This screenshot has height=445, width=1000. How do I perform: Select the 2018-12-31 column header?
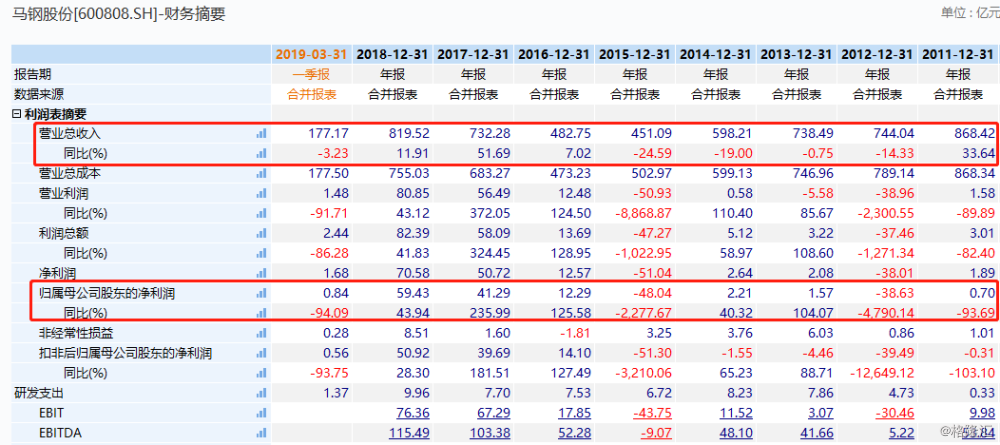393,54
